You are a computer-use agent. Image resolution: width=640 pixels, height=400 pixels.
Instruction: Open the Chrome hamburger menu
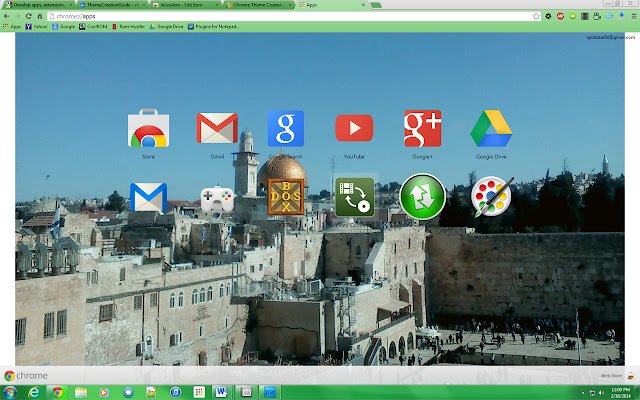(x=633, y=16)
